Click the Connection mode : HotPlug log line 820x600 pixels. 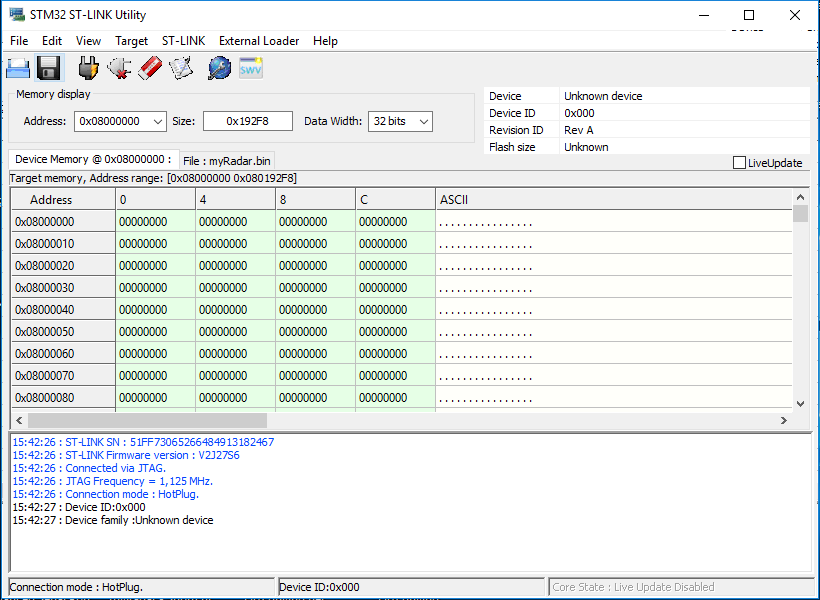click(x=106, y=494)
